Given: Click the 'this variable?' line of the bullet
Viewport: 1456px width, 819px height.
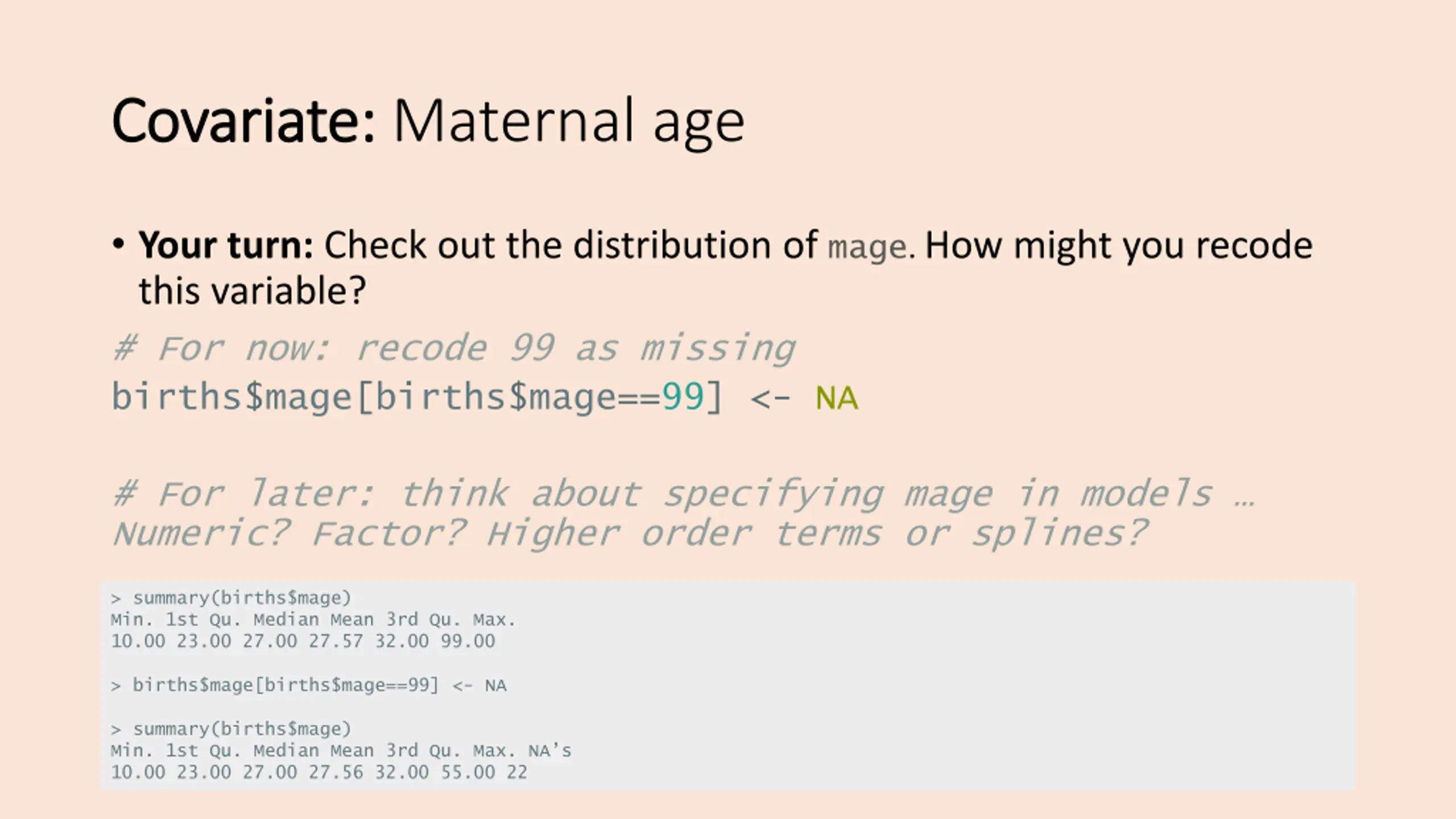Looking at the screenshot, I should pos(252,291).
